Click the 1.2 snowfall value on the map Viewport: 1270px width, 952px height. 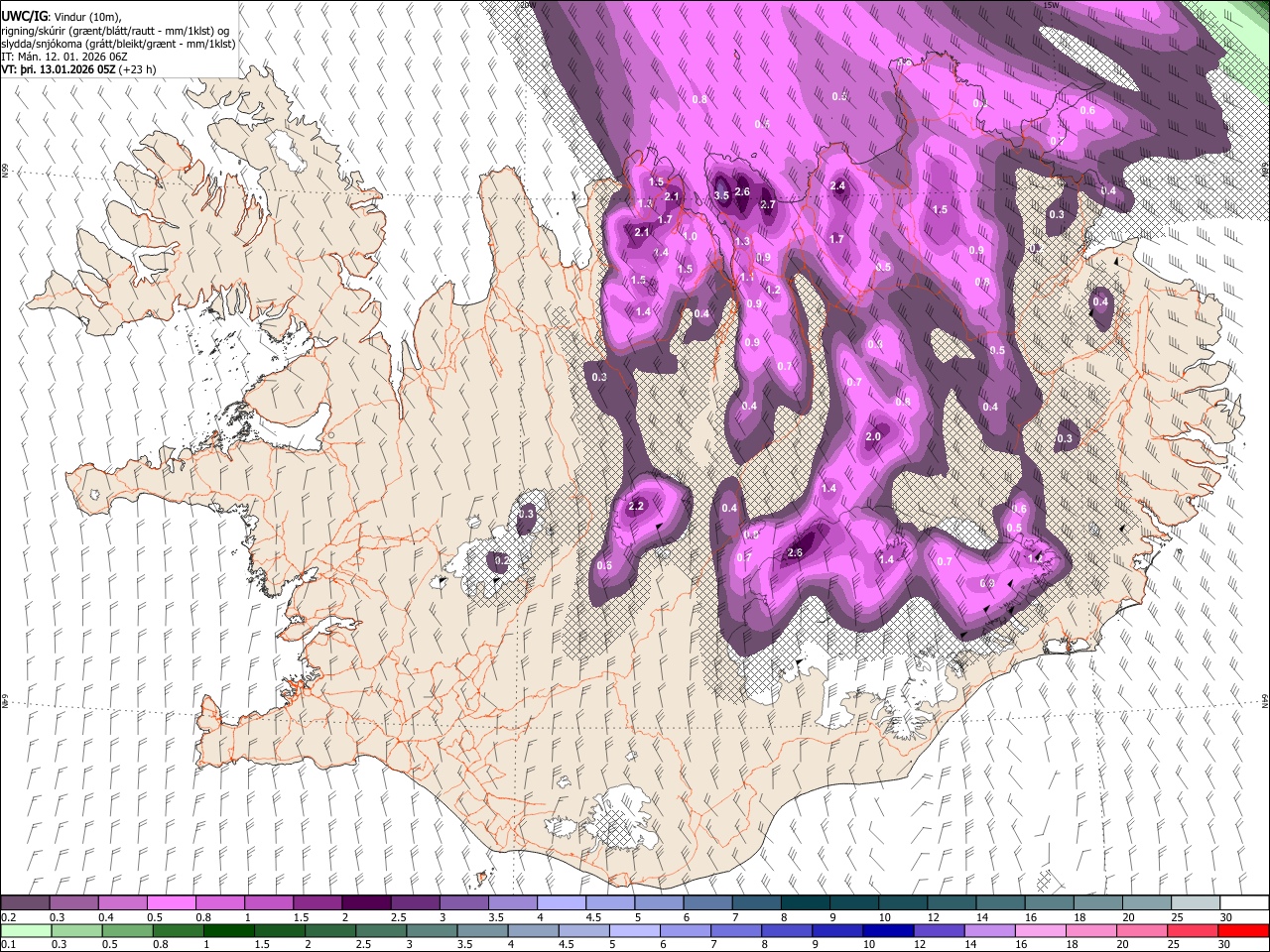[x=774, y=290]
